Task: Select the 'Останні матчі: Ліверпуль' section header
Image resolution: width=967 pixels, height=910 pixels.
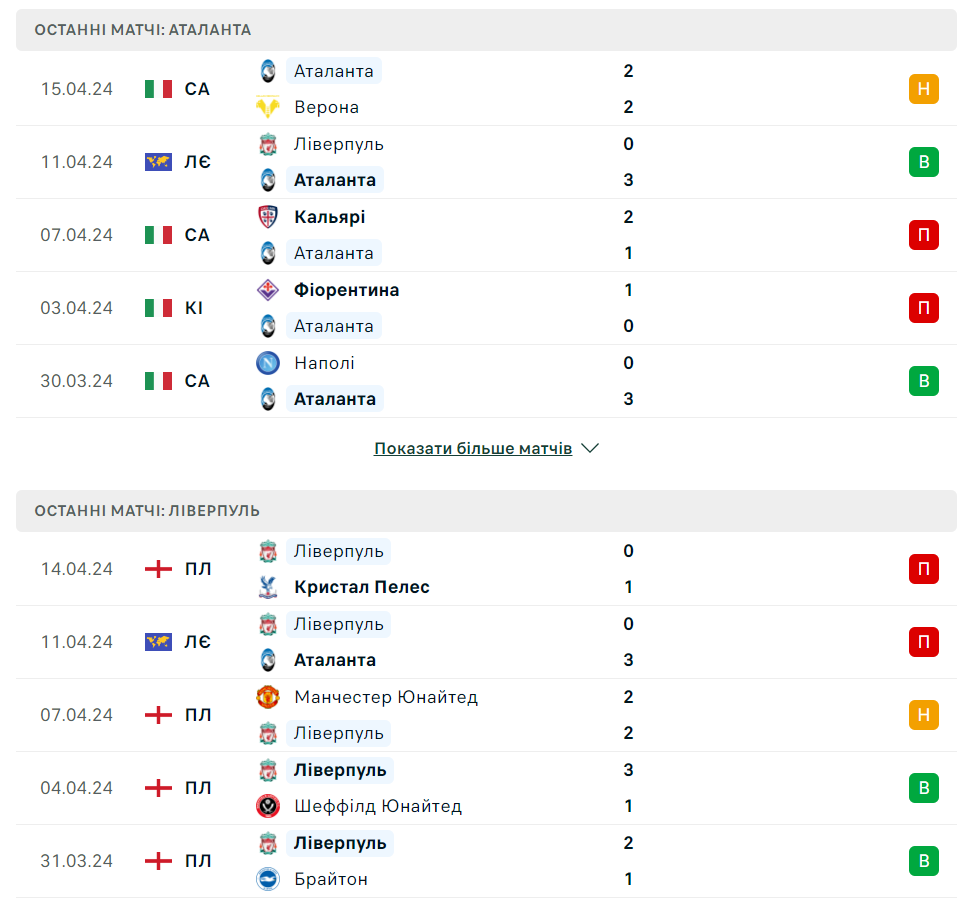Action: point(147,511)
